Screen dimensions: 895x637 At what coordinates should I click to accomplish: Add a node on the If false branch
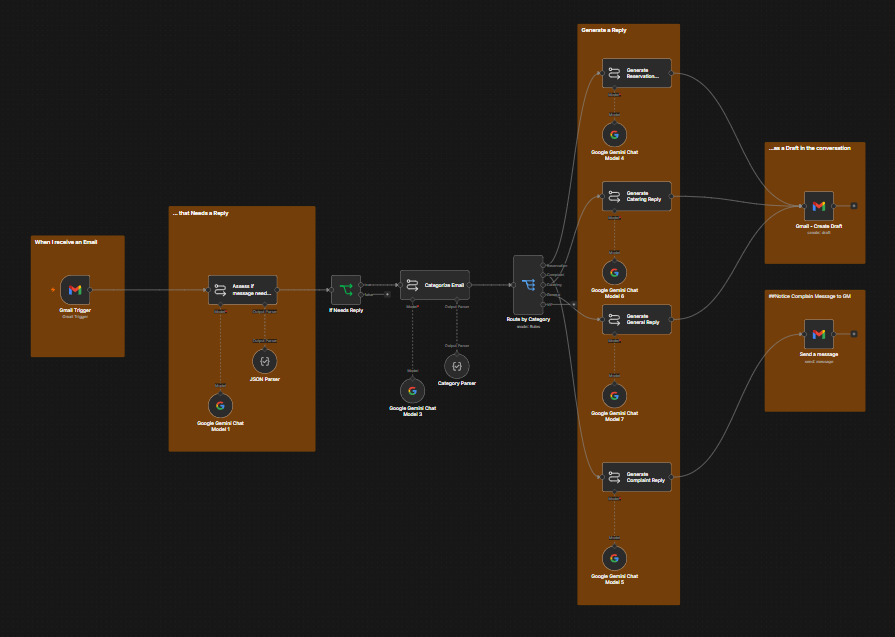click(388, 295)
